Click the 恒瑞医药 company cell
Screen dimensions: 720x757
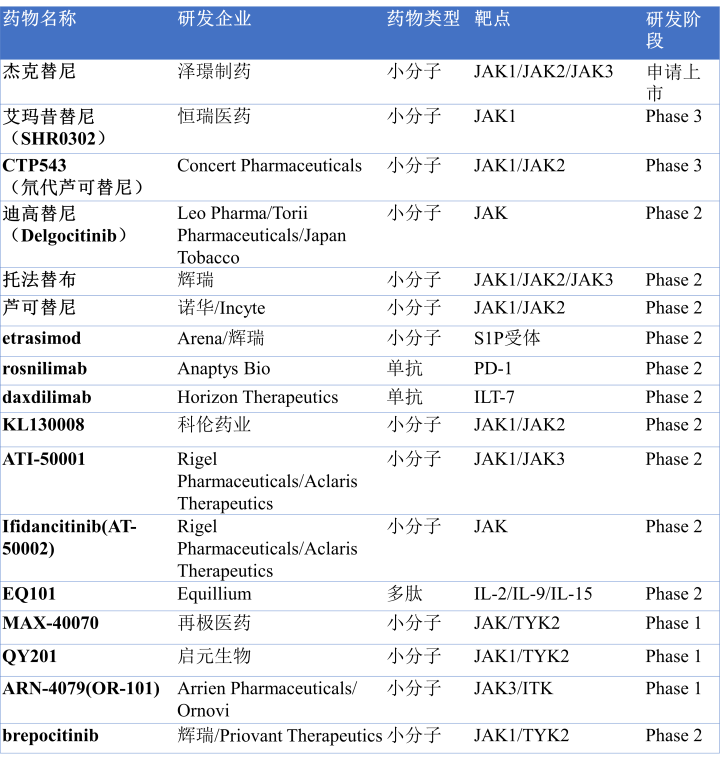click(x=214, y=116)
